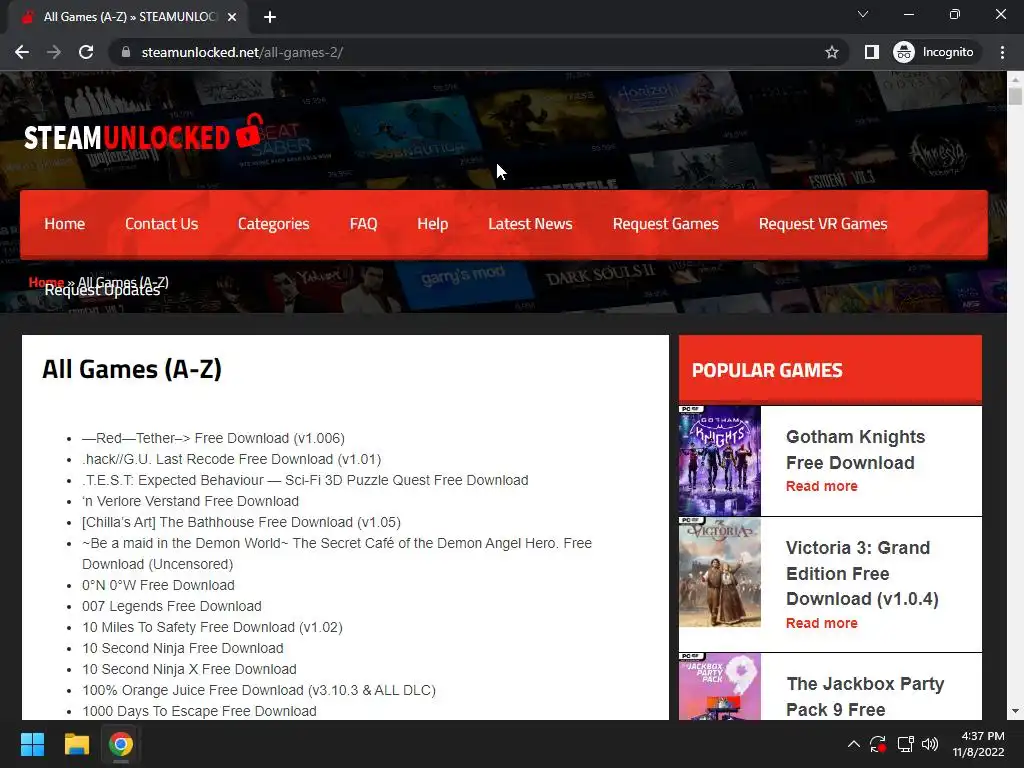Open the Request VR Games nav item
1024x768 pixels.
coord(823,224)
